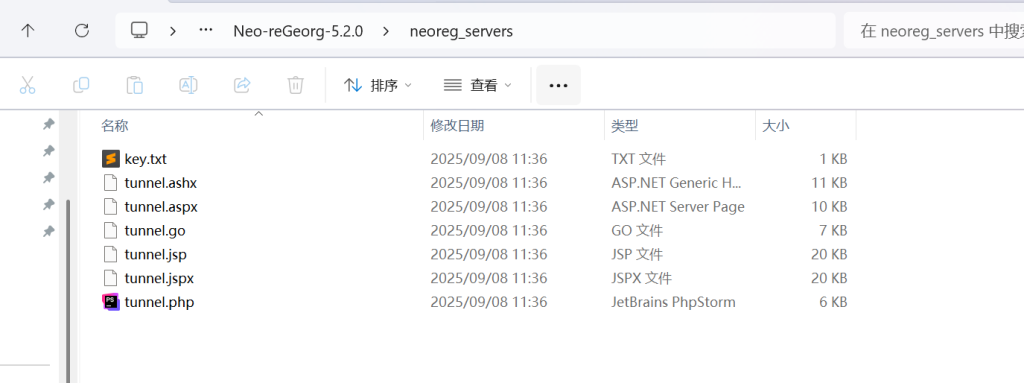Viewport: 1024px width, 383px height.
Task: Open the See more options ellipsis button
Action: pyautogui.click(x=558, y=85)
